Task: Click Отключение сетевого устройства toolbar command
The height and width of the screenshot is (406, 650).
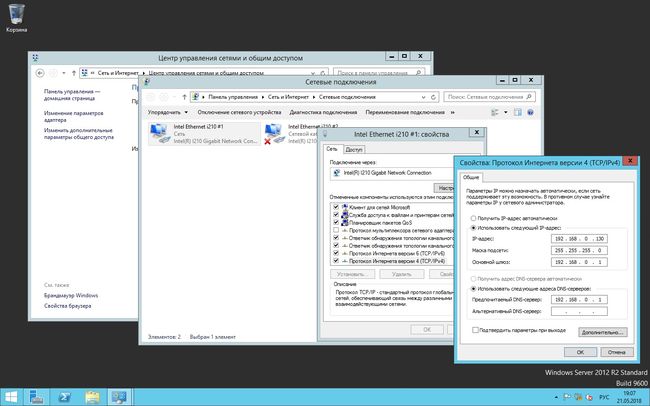Action: point(239,112)
